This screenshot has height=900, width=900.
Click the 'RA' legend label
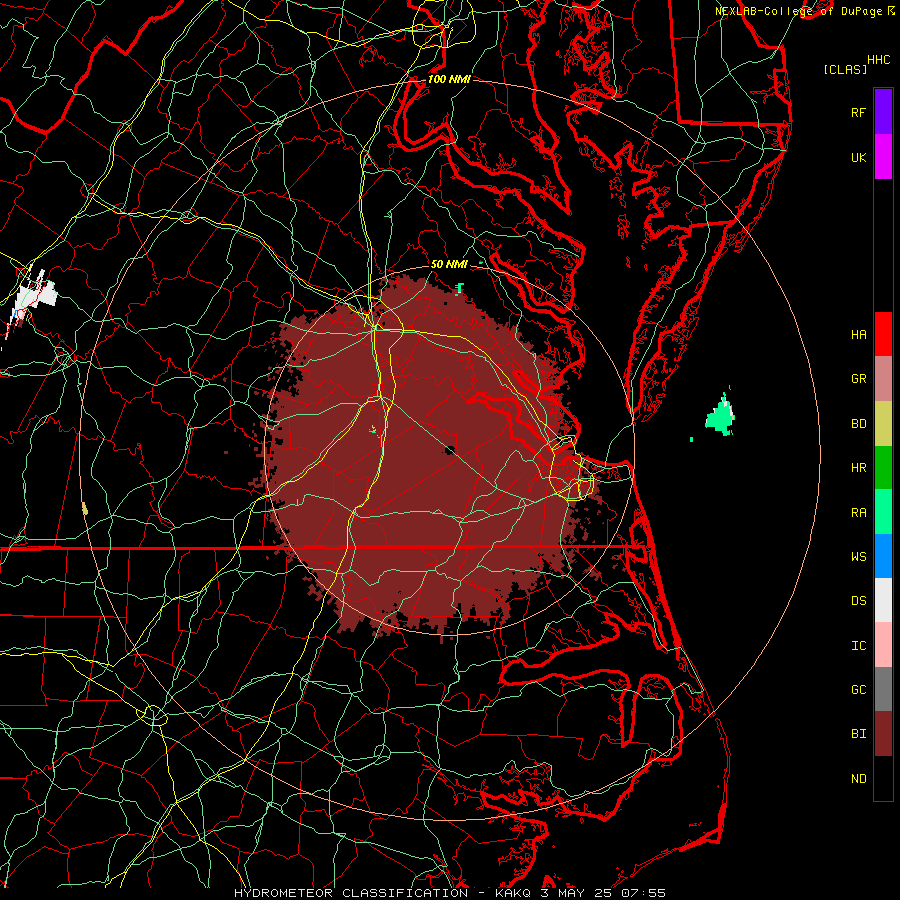858,513
